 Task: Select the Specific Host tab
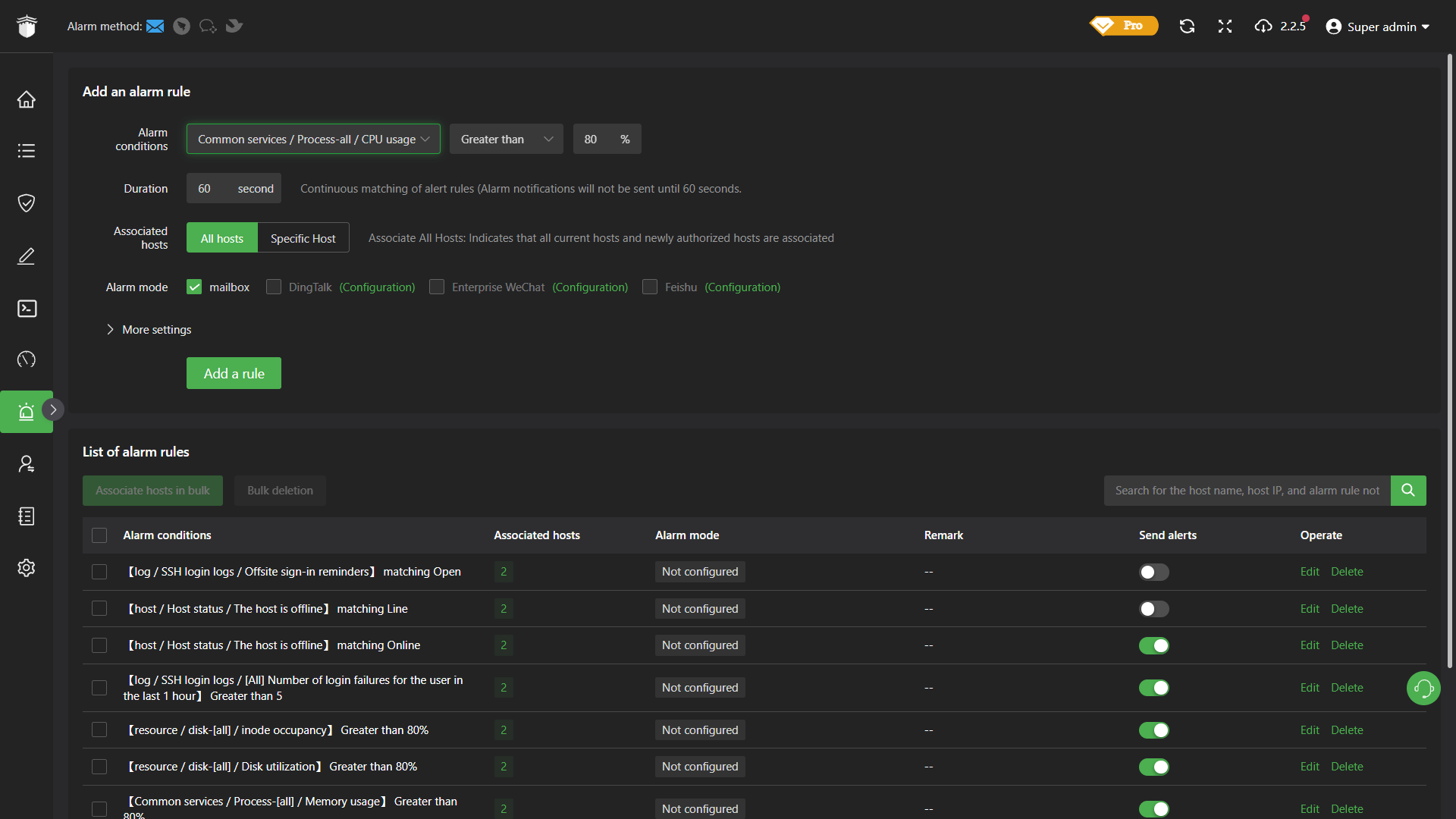[303, 238]
